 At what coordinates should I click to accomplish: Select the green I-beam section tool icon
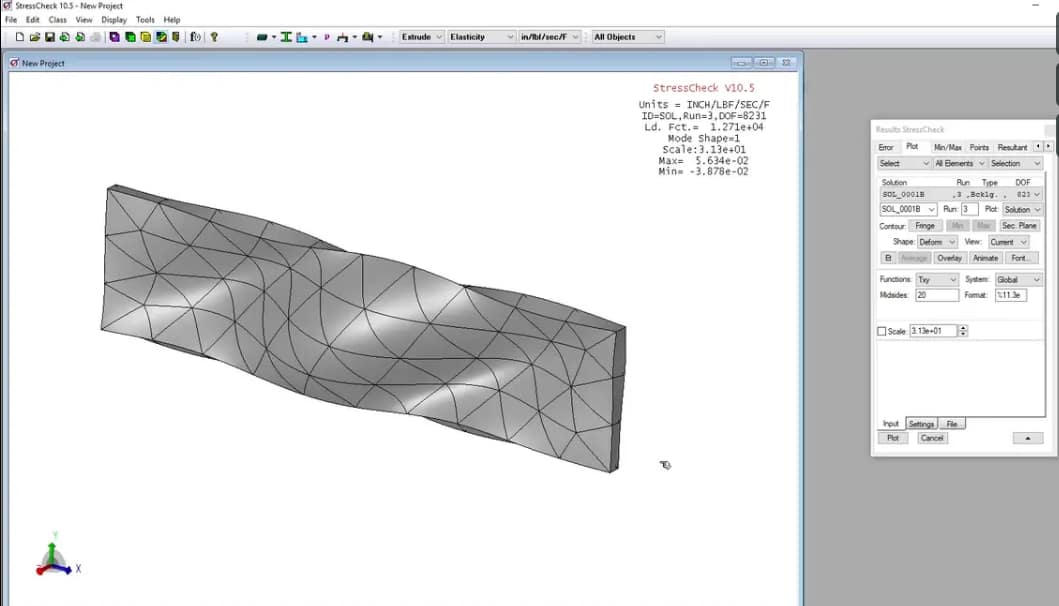point(286,36)
